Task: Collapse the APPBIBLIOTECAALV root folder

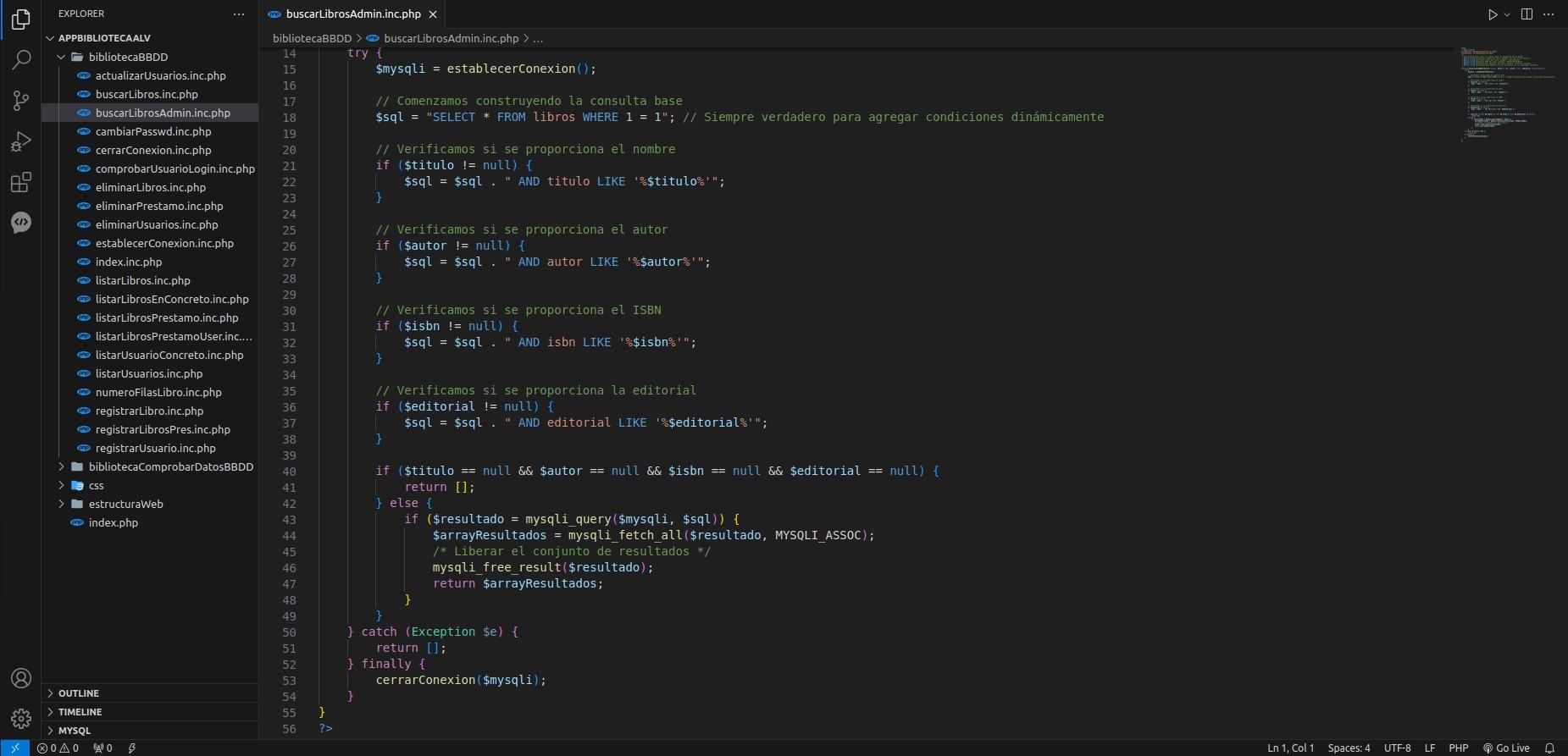Action: (150, 38)
